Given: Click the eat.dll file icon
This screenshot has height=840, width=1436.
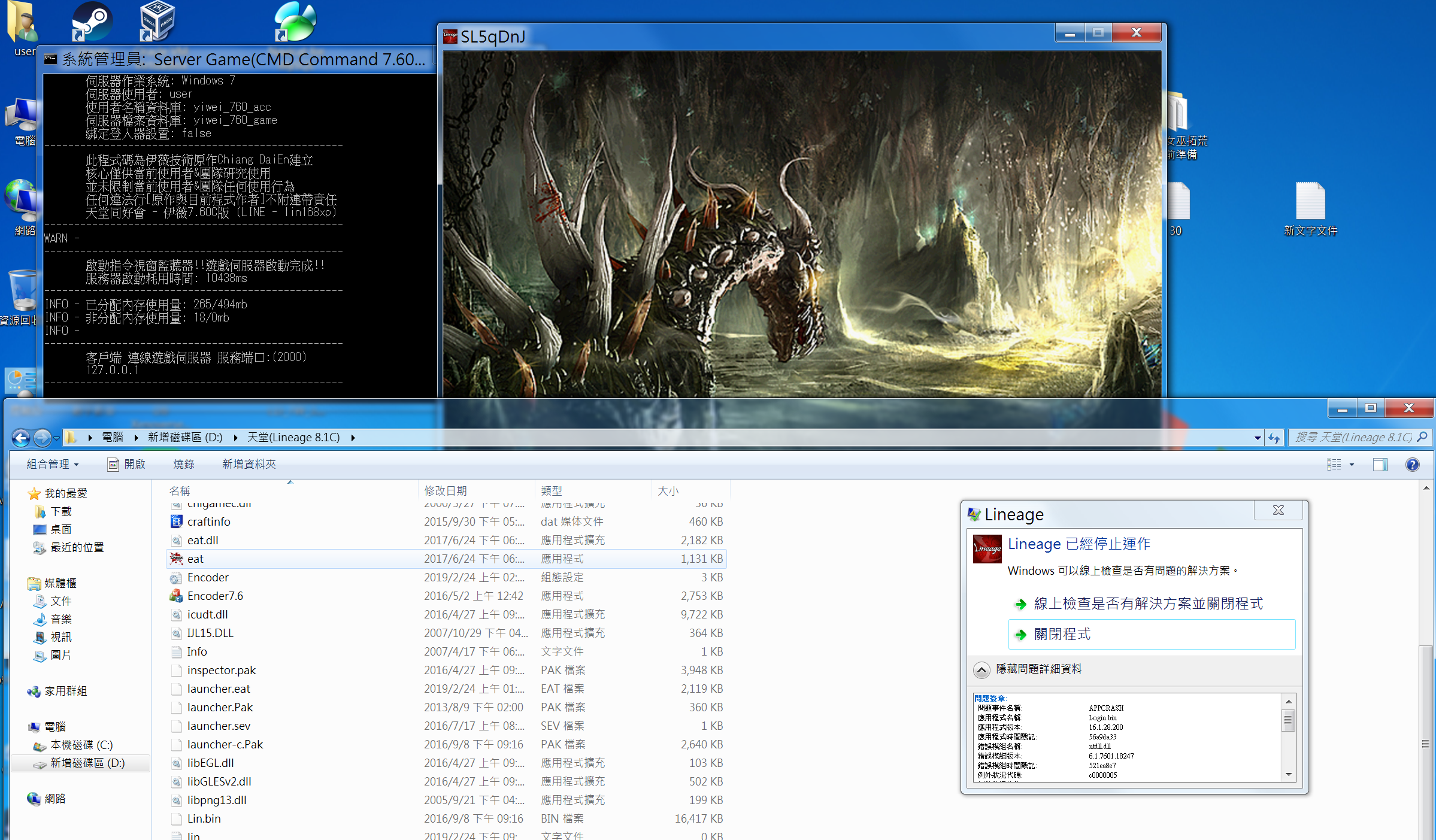Looking at the screenshot, I should (x=176, y=540).
